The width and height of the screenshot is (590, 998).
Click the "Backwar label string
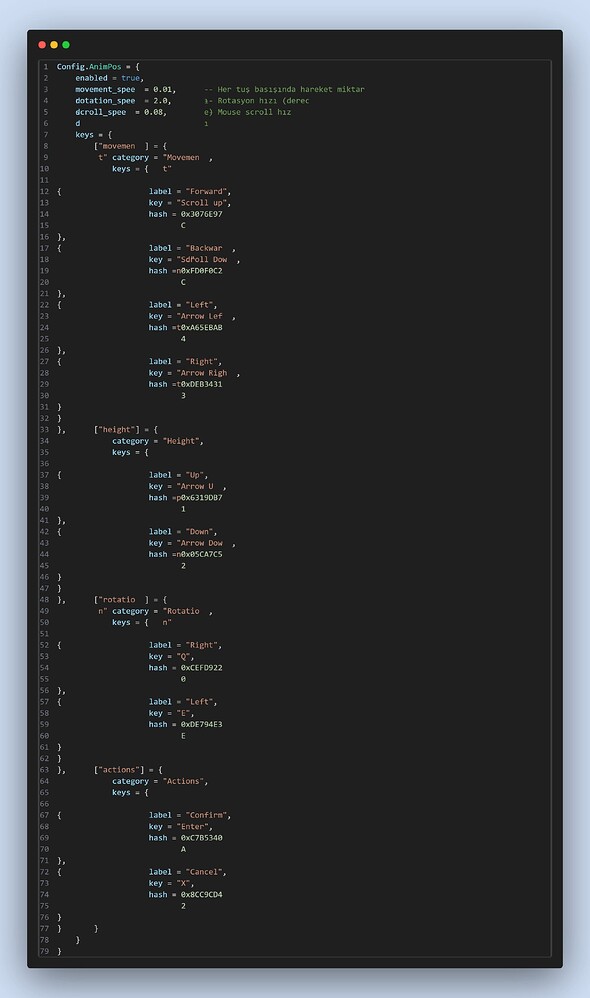204,248
